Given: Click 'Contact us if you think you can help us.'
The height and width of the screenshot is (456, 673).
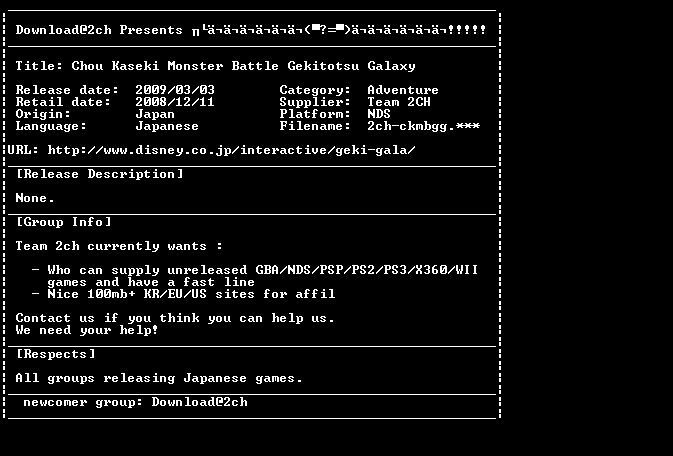Looking at the screenshot, I should click(x=175, y=318).
